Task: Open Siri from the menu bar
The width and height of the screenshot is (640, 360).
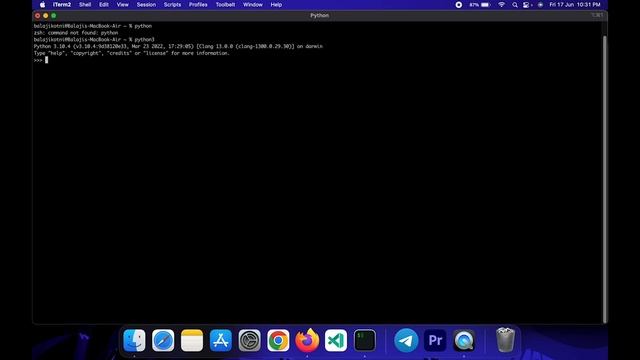Action: tap(540, 5)
